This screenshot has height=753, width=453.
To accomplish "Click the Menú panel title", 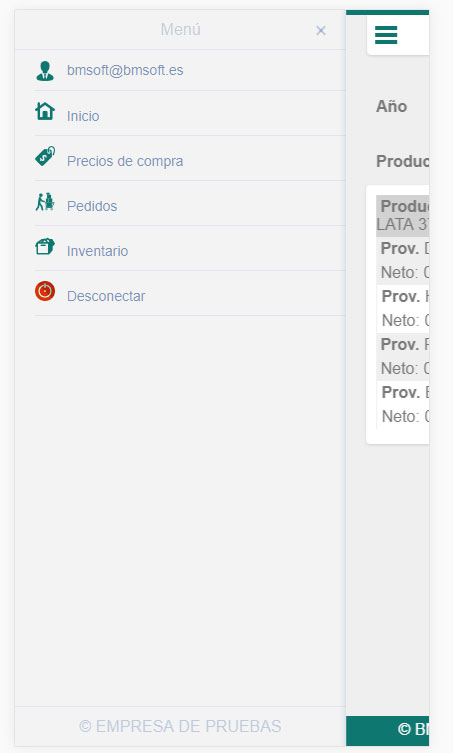I will (x=181, y=29).
